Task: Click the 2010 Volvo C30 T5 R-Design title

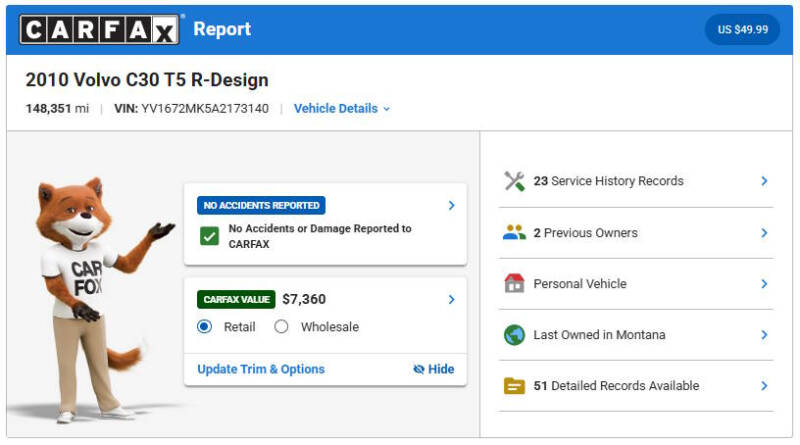Action: (147, 80)
